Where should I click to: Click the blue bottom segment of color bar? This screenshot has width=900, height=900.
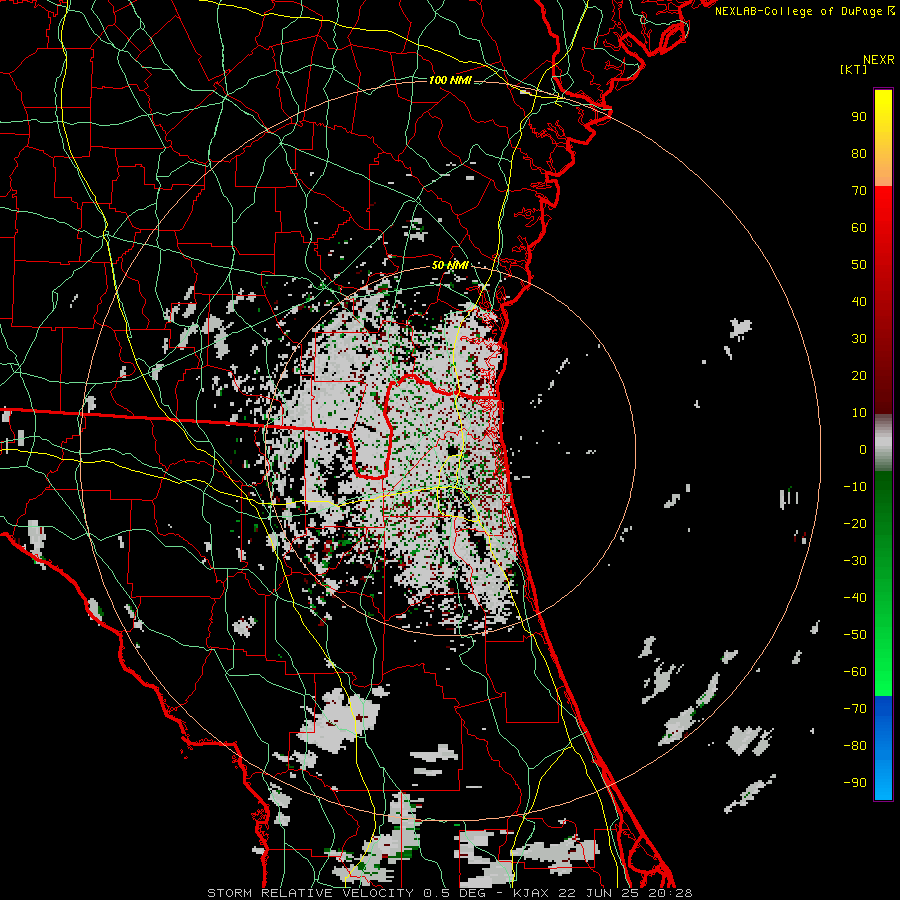click(883, 747)
